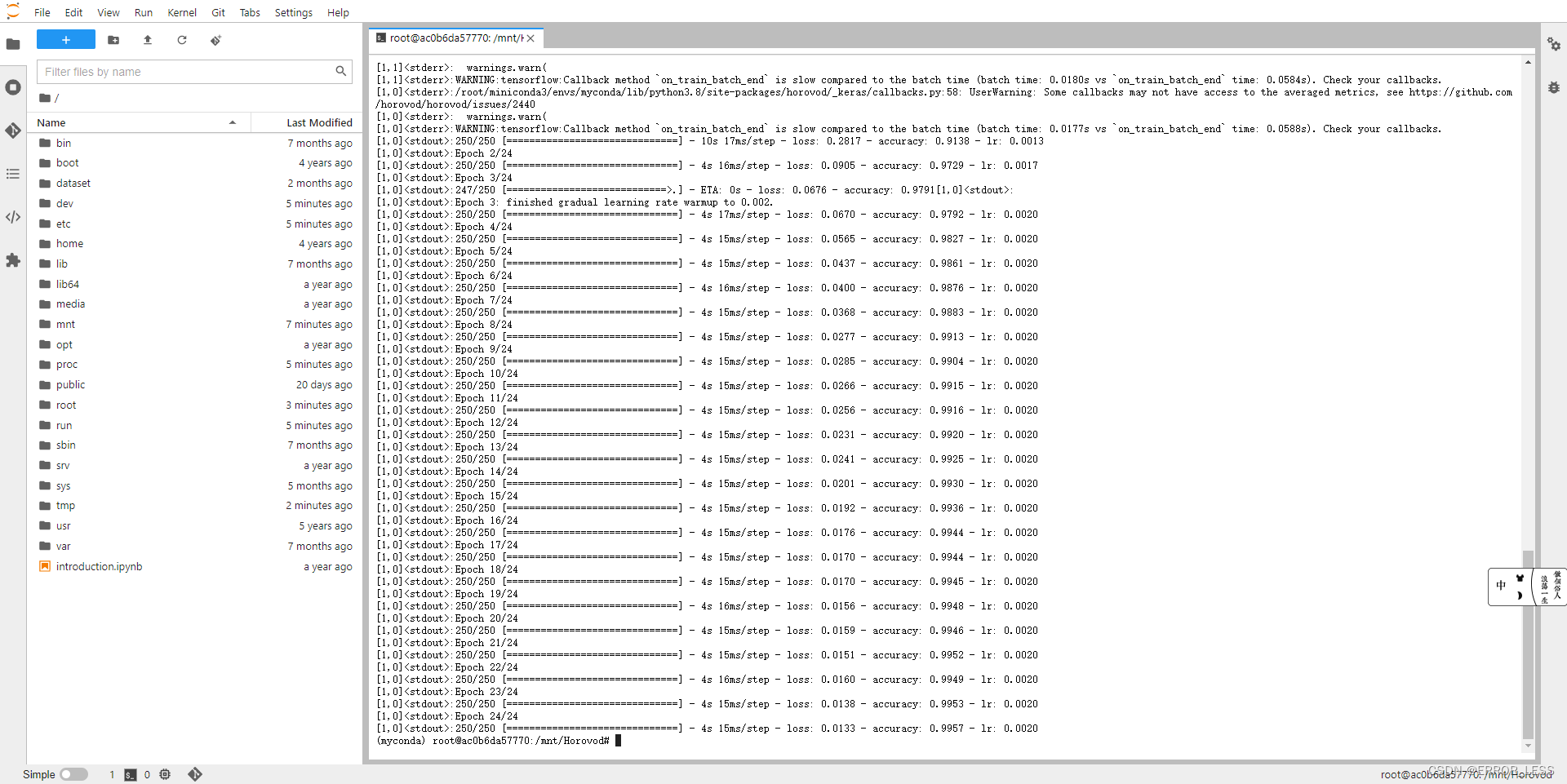Open the View menu

pyautogui.click(x=109, y=12)
